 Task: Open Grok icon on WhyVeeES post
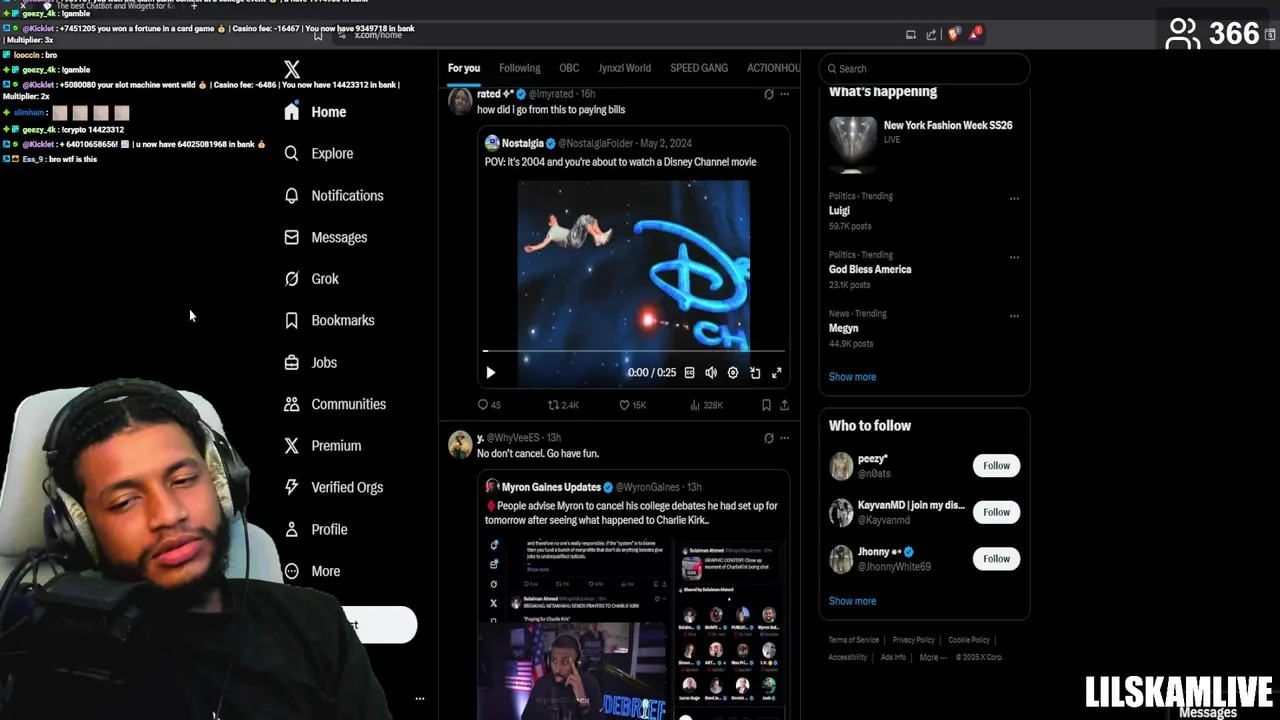click(x=768, y=438)
